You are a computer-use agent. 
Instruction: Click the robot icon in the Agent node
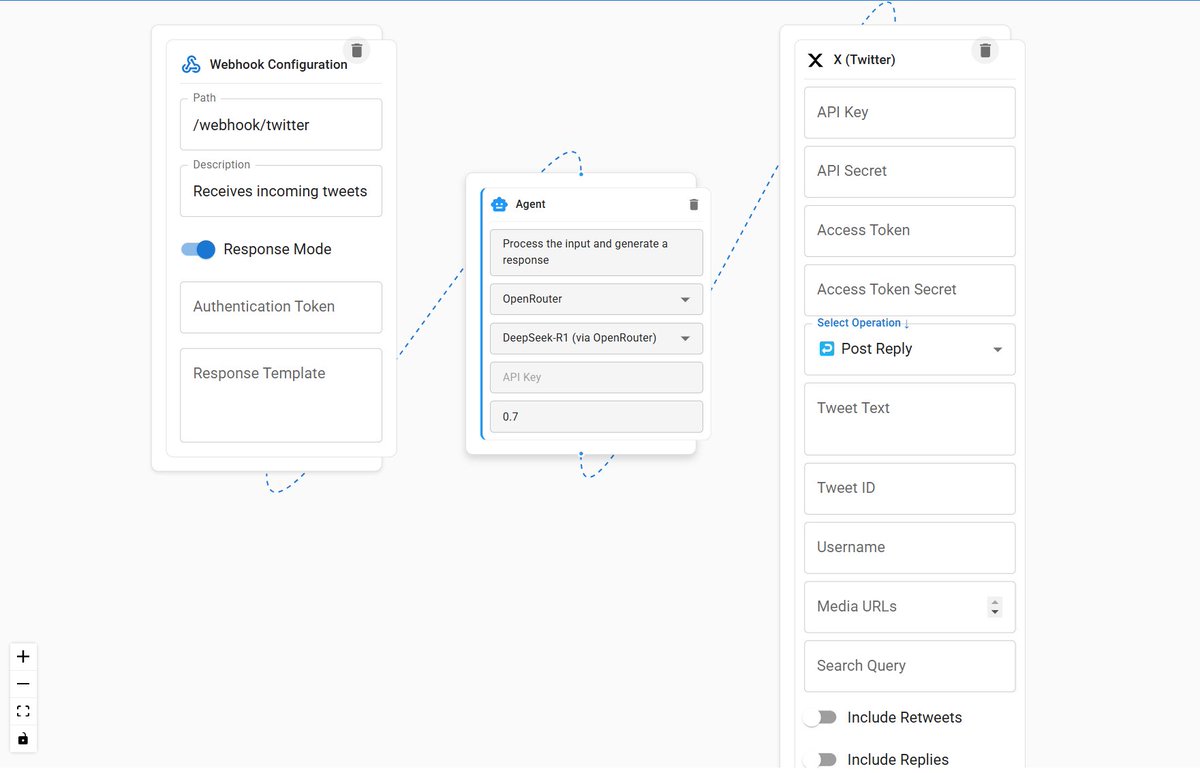(499, 204)
